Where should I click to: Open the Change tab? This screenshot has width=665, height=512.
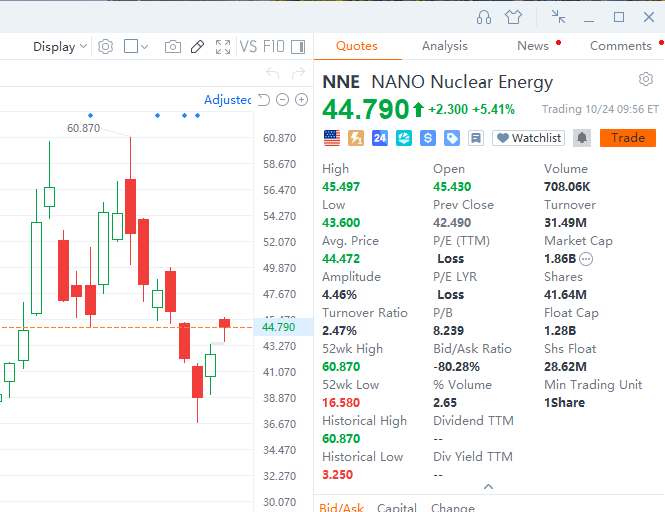(453, 507)
